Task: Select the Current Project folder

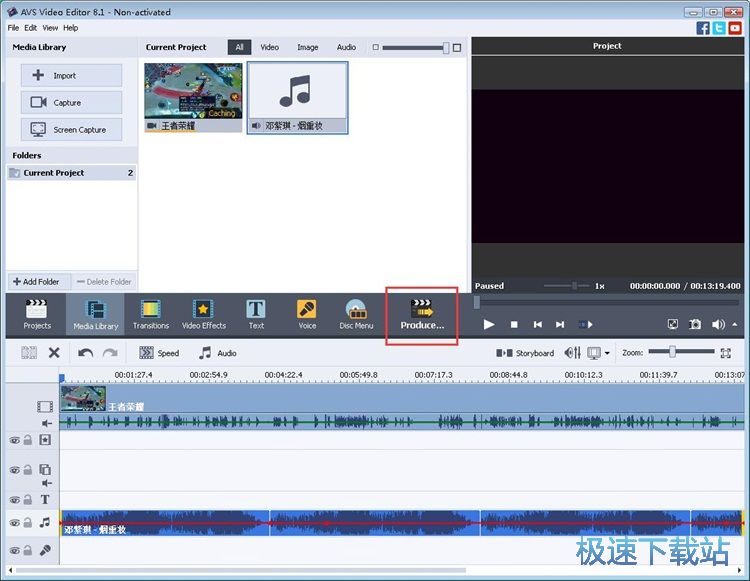Action: tap(72, 173)
